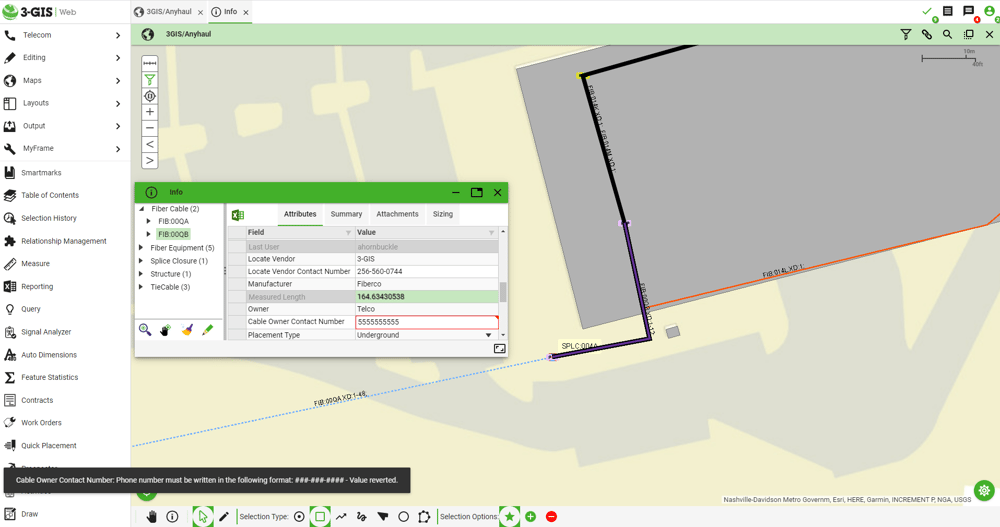
Task: Select the Pan hand tool
Action: pos(151,517)
